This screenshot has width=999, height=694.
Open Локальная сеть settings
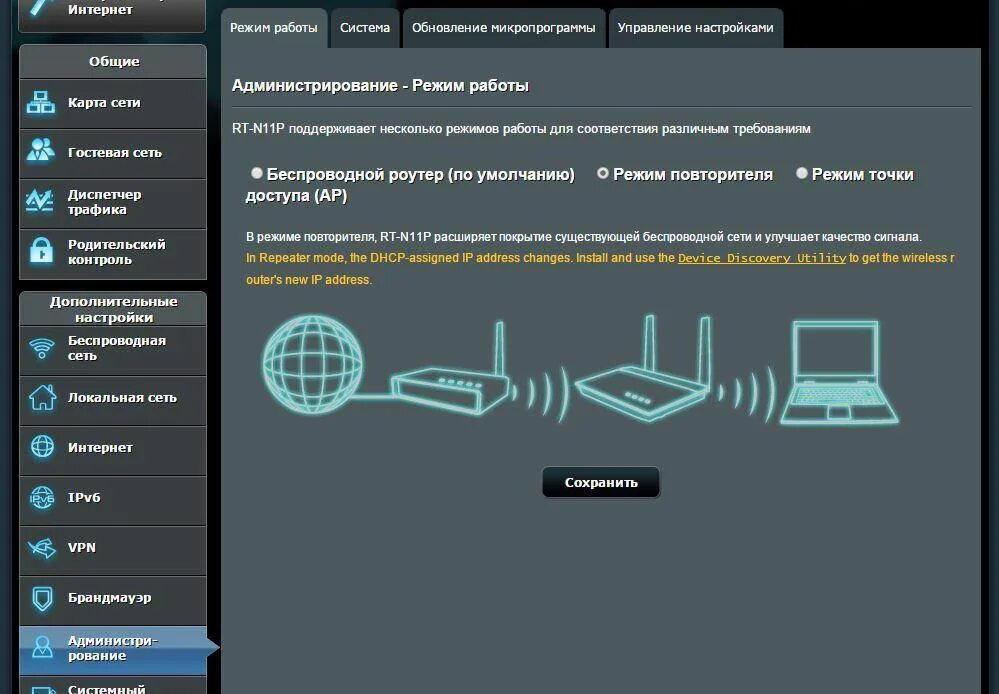[x=113, y=400]
